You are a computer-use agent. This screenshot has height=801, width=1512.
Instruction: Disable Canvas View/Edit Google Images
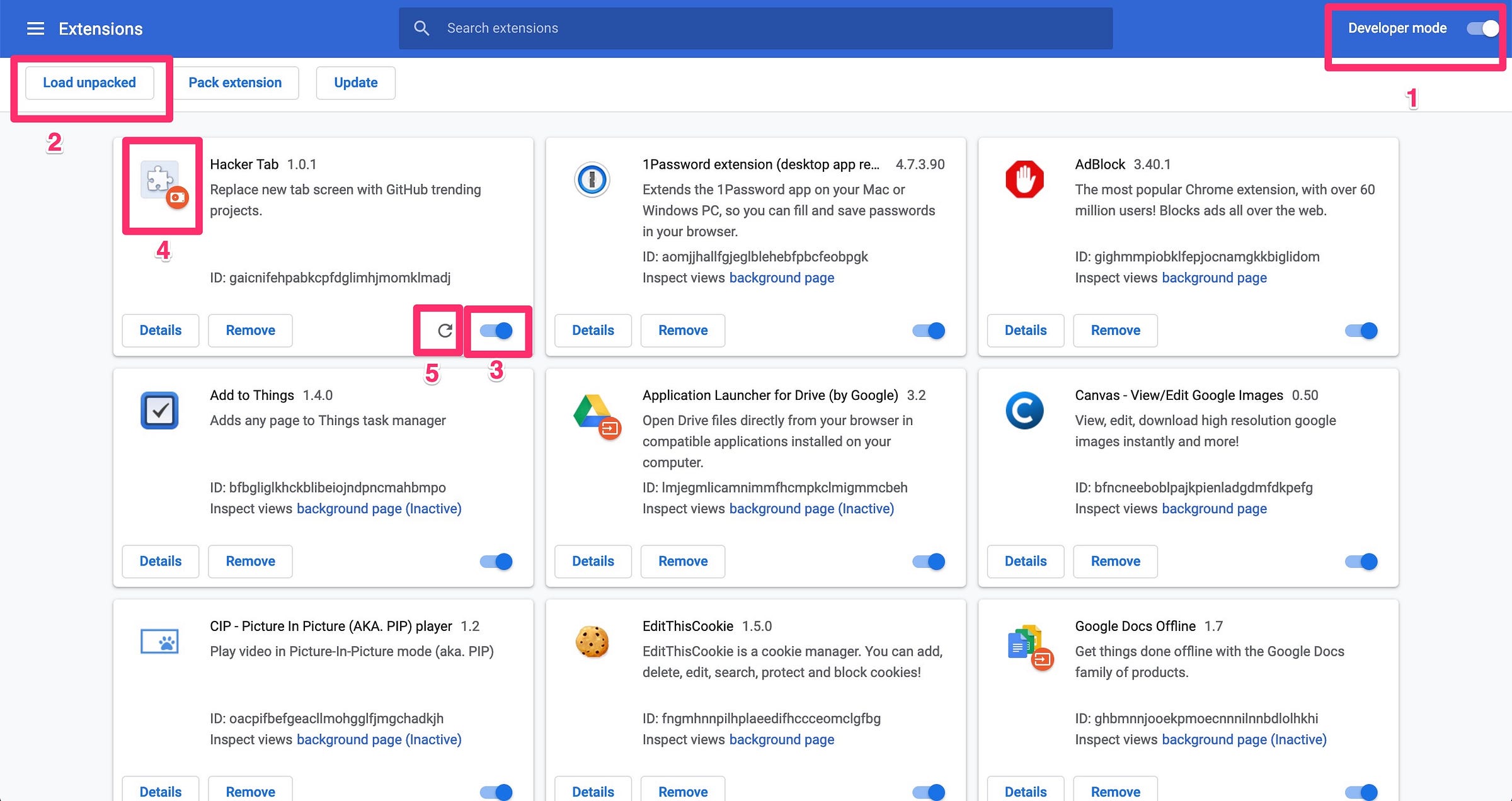click(1361, 562)
